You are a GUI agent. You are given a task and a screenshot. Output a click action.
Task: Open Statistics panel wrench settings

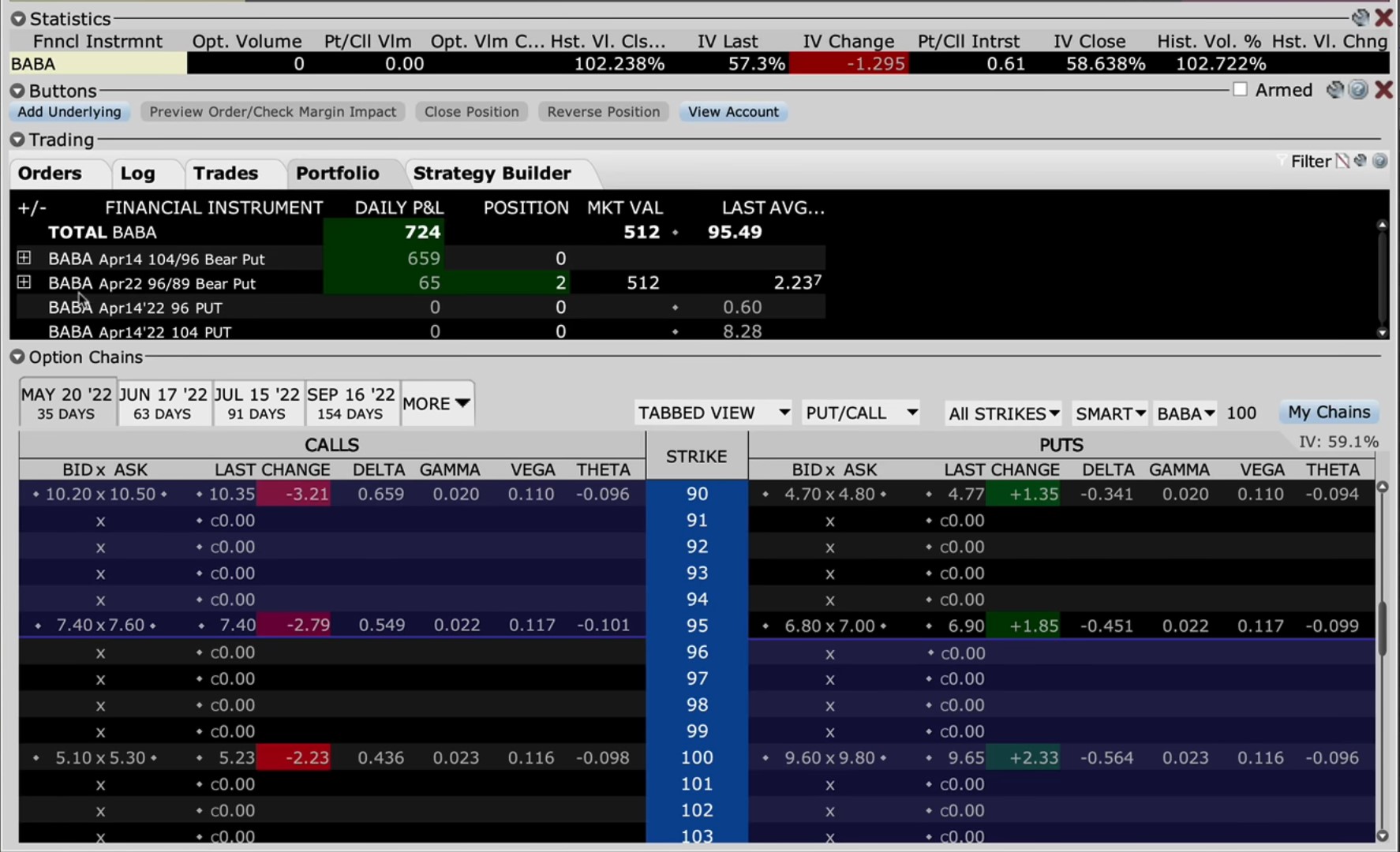coord(1361,17)
